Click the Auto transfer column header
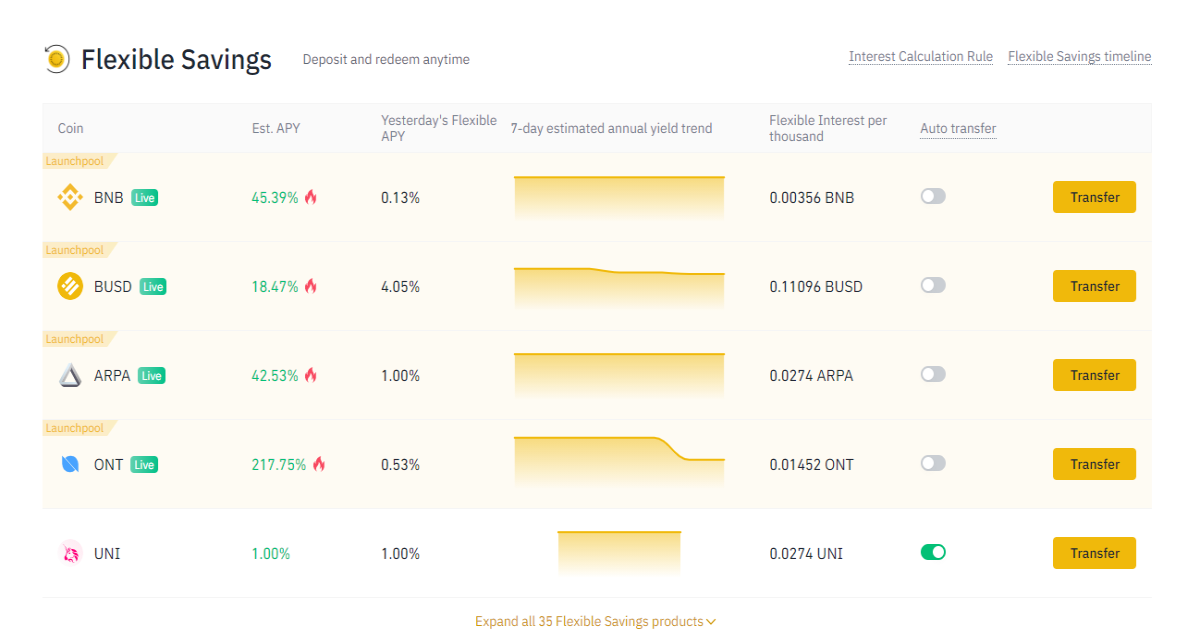This screenshot has height=644, width=1200. (958, 128)
